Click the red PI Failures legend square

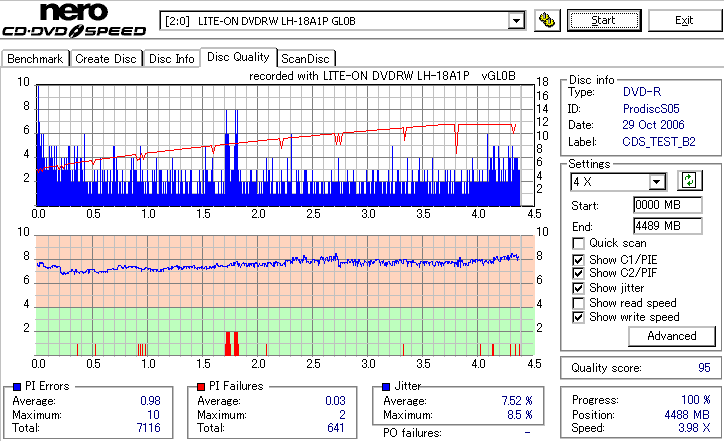(201, 387)
